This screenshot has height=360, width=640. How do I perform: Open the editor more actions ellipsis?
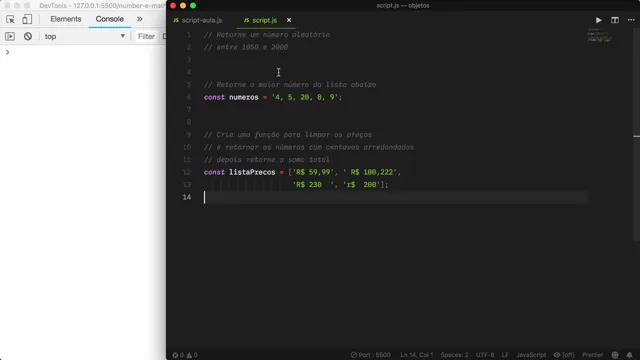point(631,20)
